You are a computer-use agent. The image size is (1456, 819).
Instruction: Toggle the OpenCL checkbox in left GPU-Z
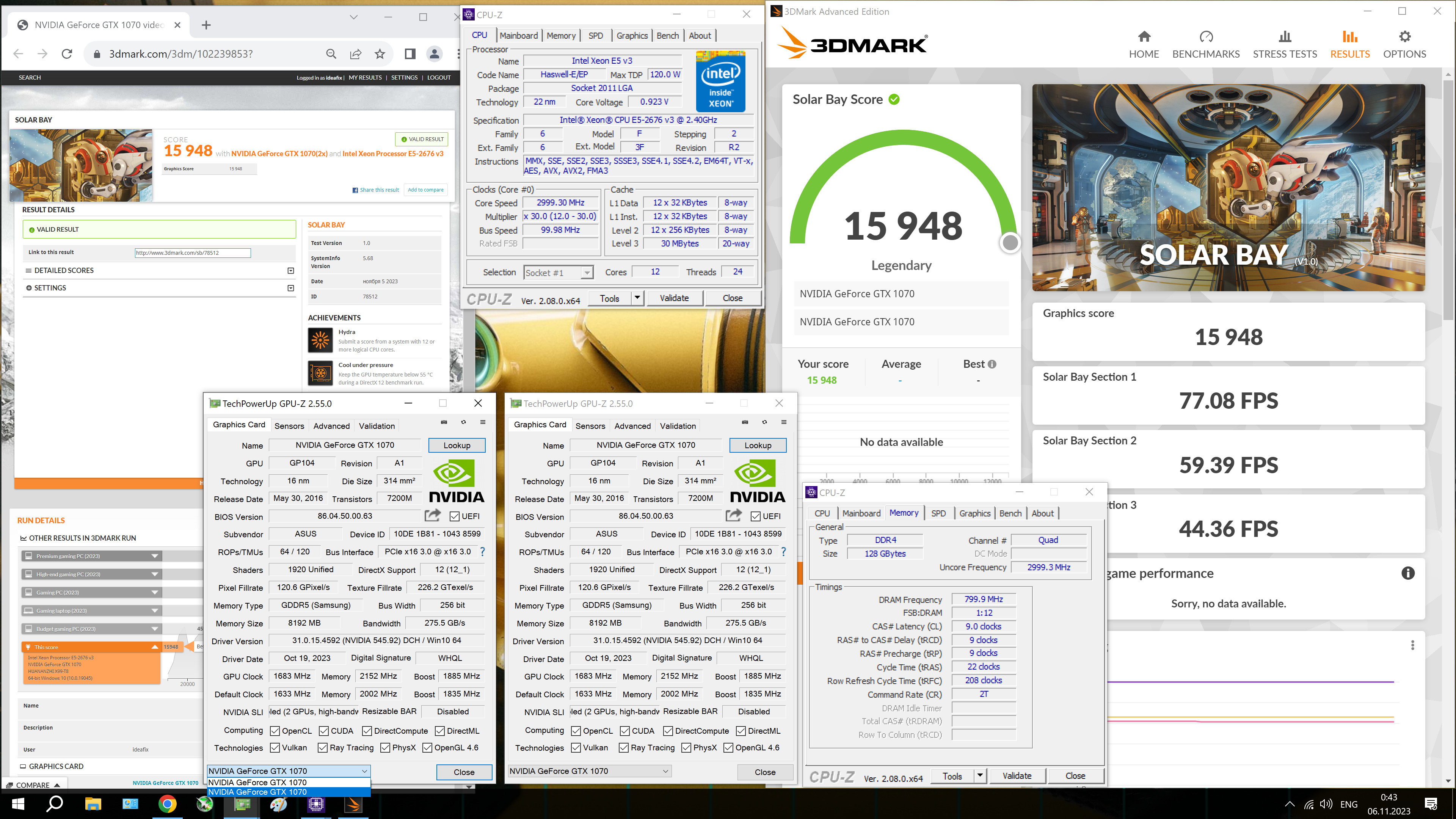coord(275,731)
